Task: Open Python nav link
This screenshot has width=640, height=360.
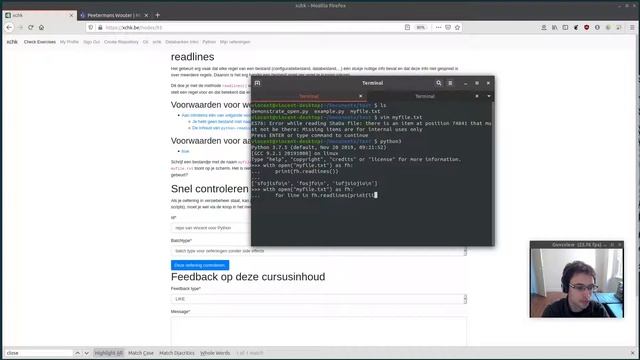Action: point(209,42)
